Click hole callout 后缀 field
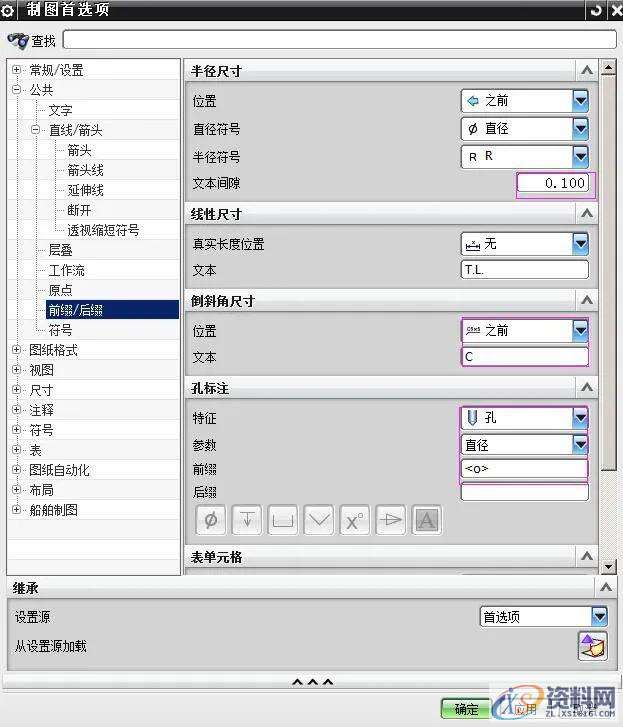The height and width of the screenshot is (727, 623). click(x=525, y=491)
